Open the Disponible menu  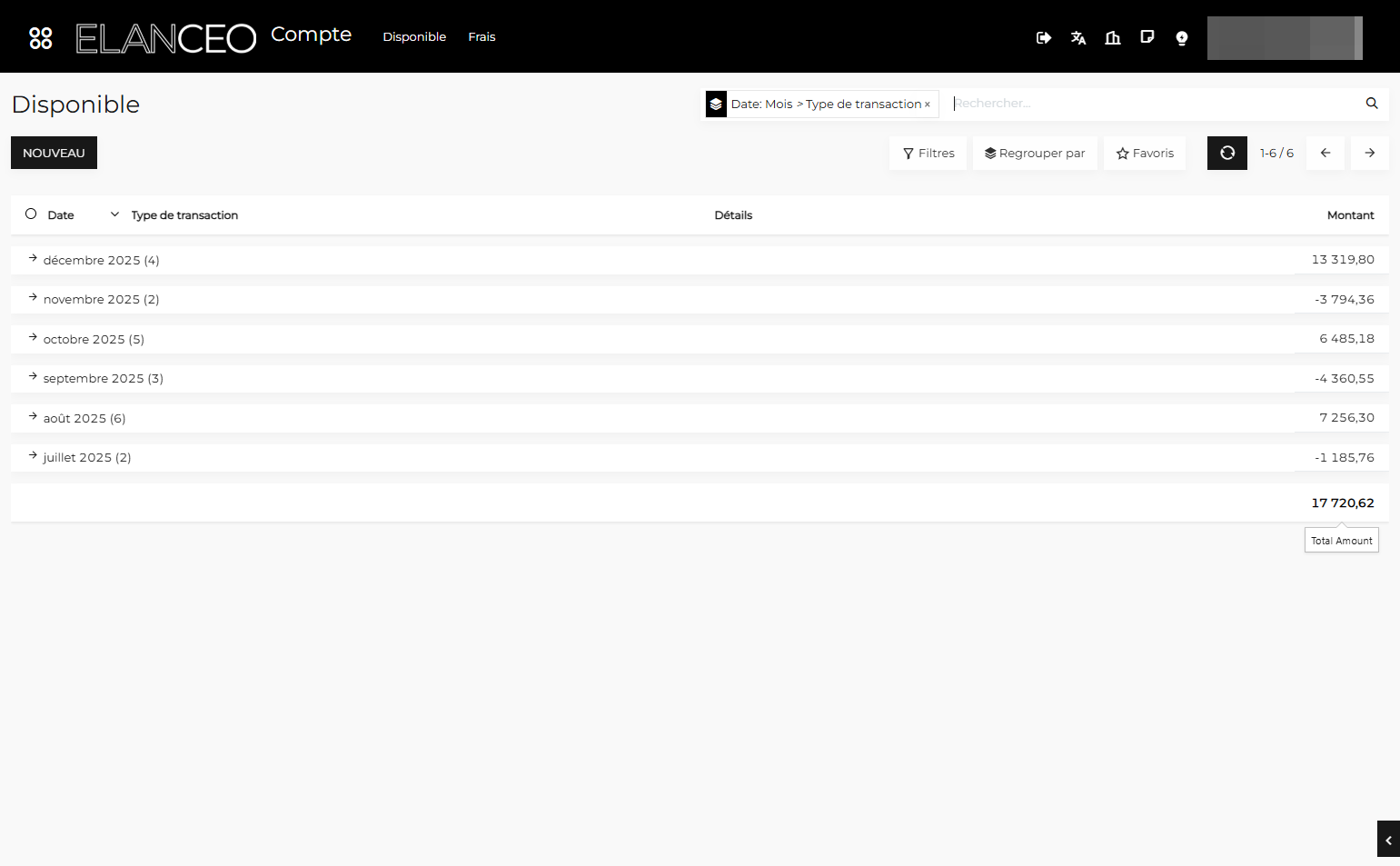[x=414, y=37]
